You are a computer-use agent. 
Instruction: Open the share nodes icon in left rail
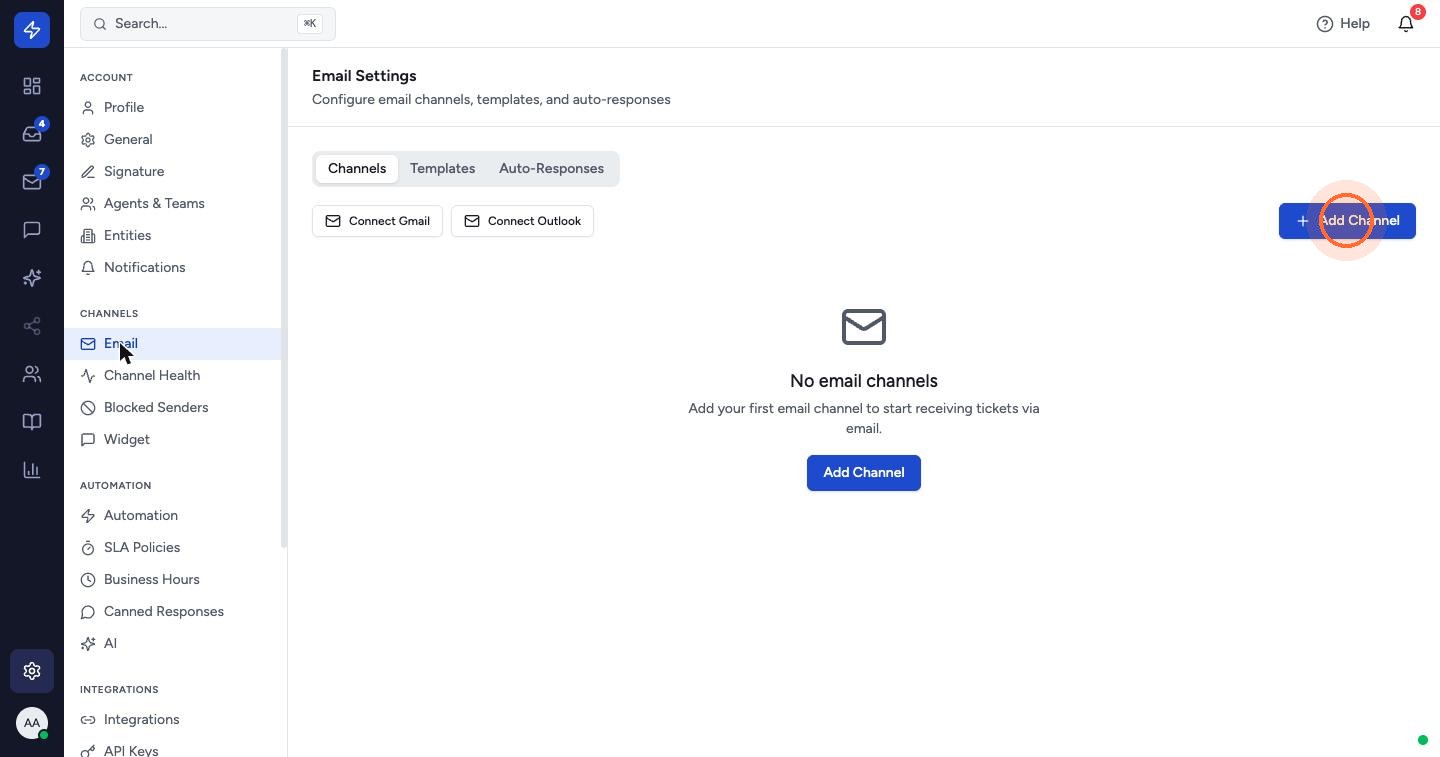pyautogui.click(x=32, y=326)
